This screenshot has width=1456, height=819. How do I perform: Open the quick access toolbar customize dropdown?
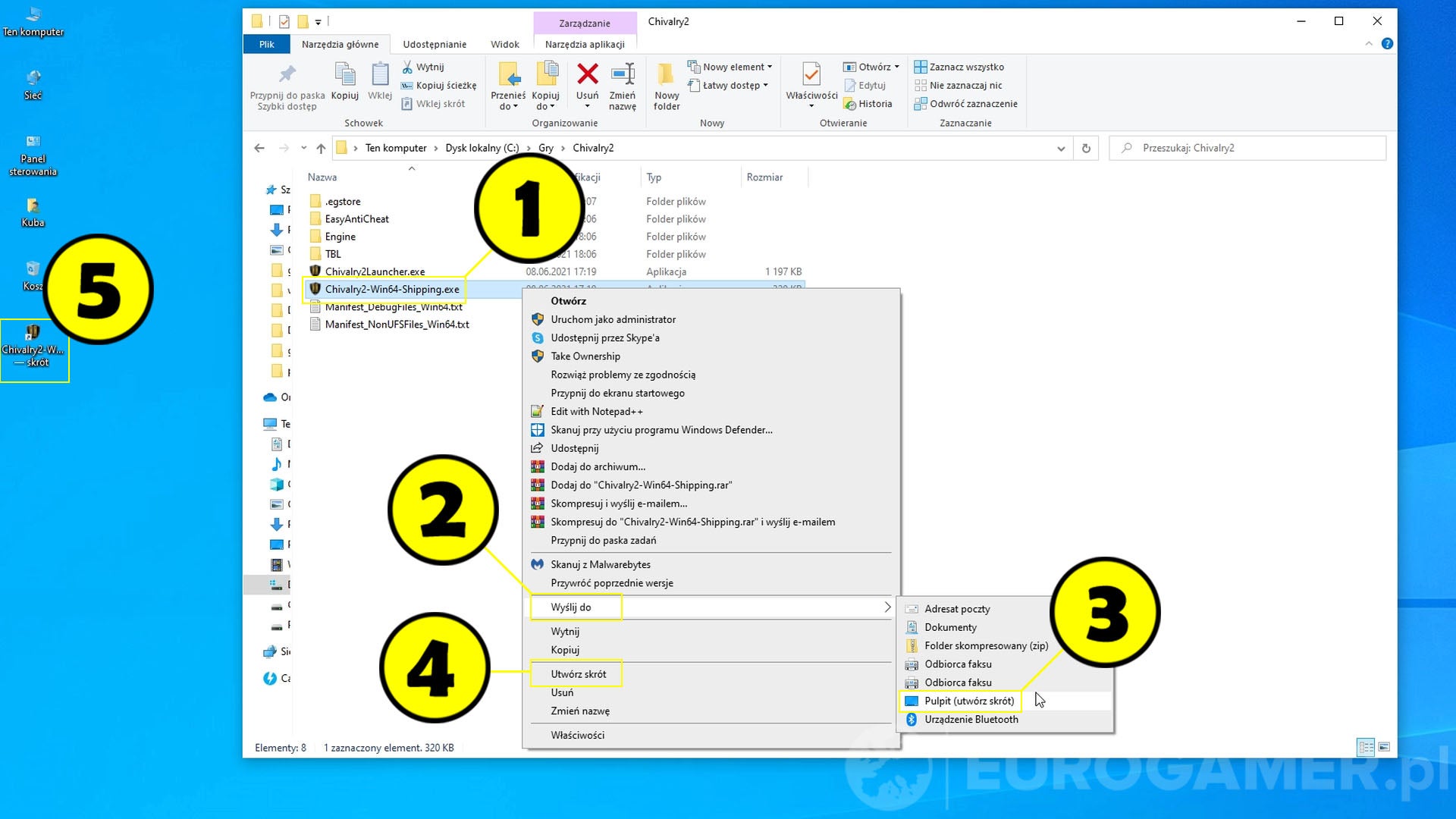click(318, 22)
